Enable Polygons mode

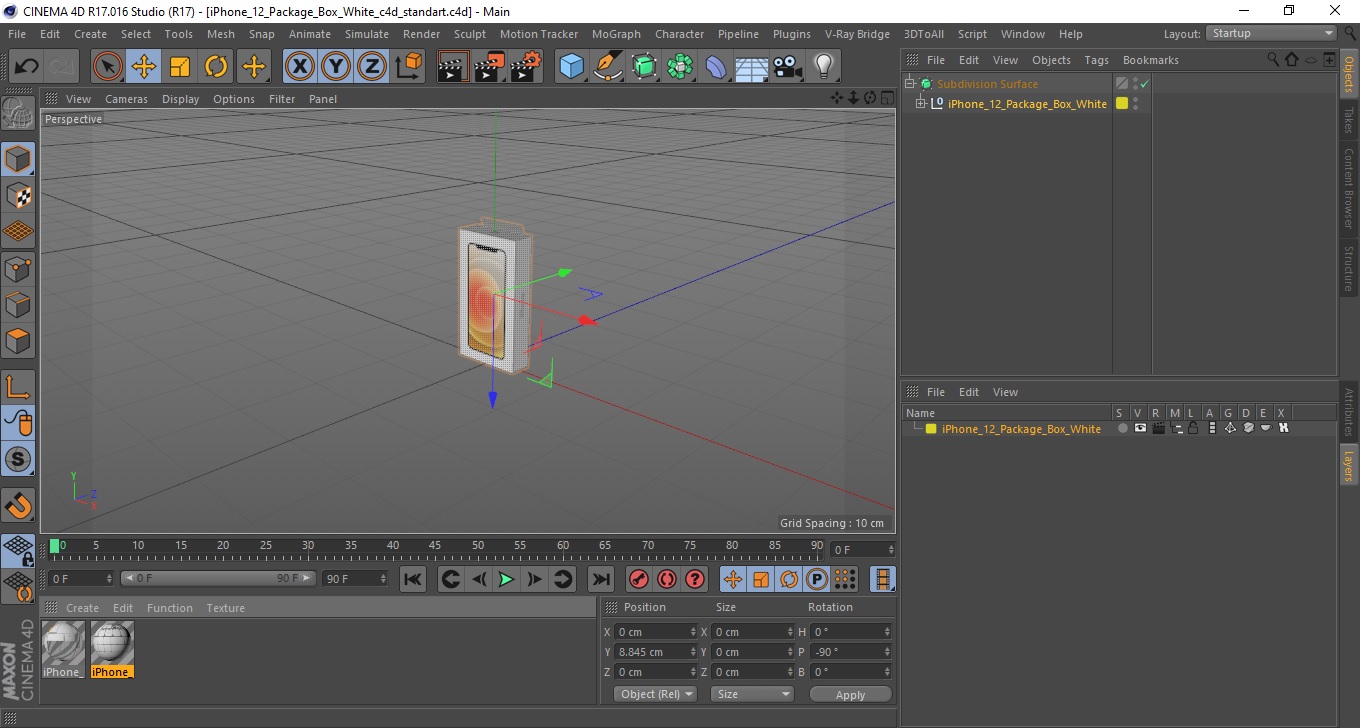18,340
